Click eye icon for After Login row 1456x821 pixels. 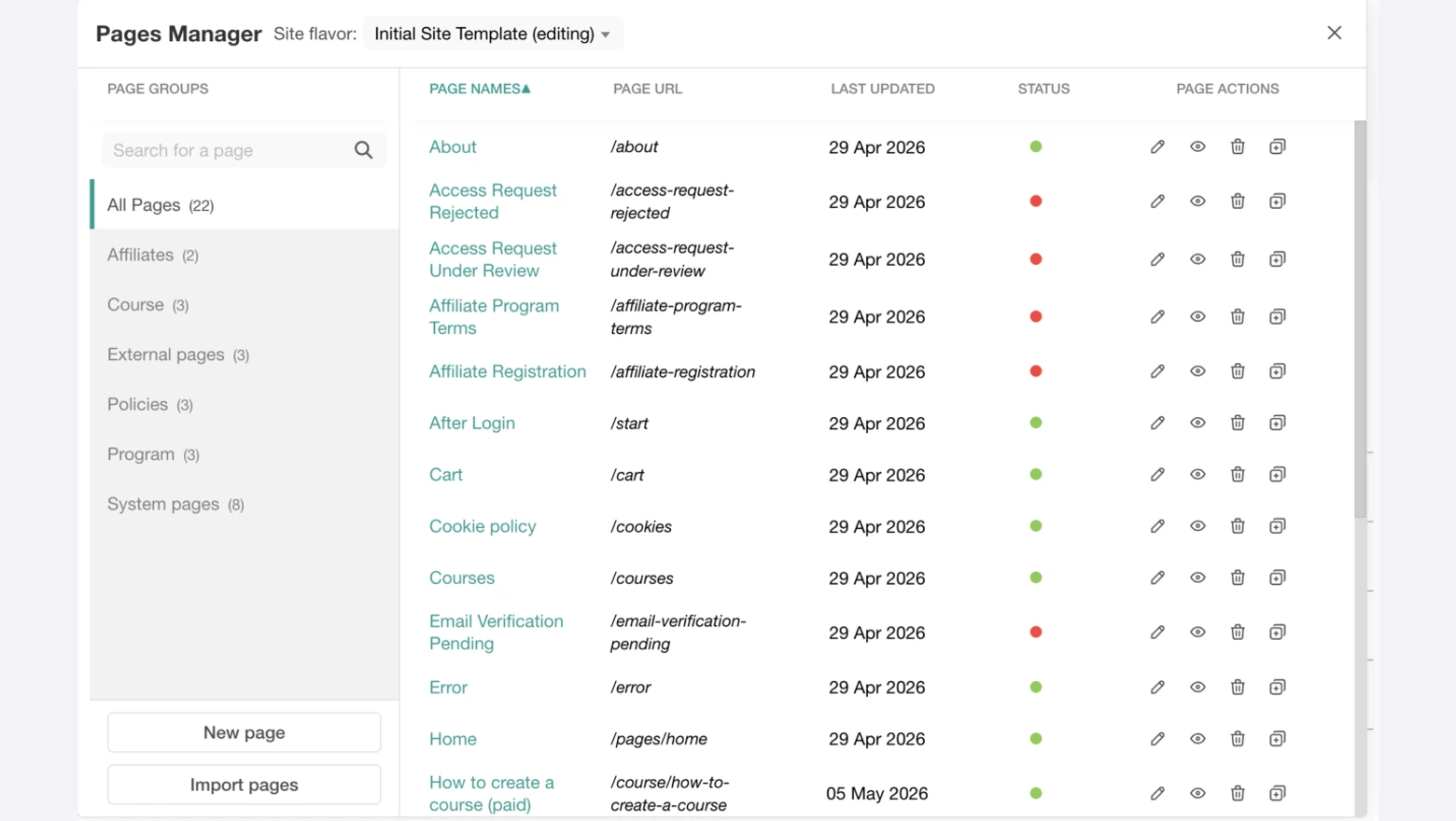coord(1197,423)
